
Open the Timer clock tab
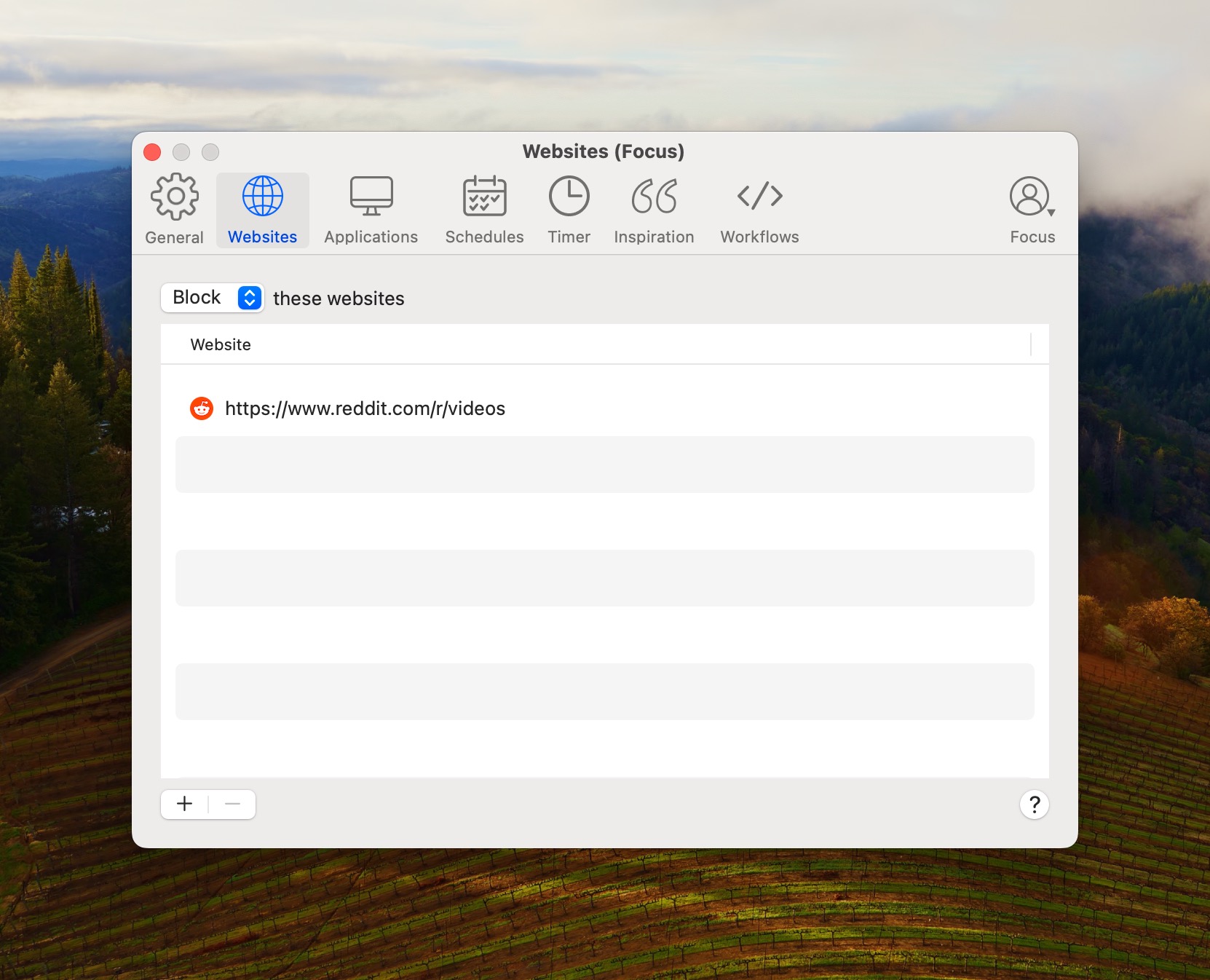tap(569, 210)
